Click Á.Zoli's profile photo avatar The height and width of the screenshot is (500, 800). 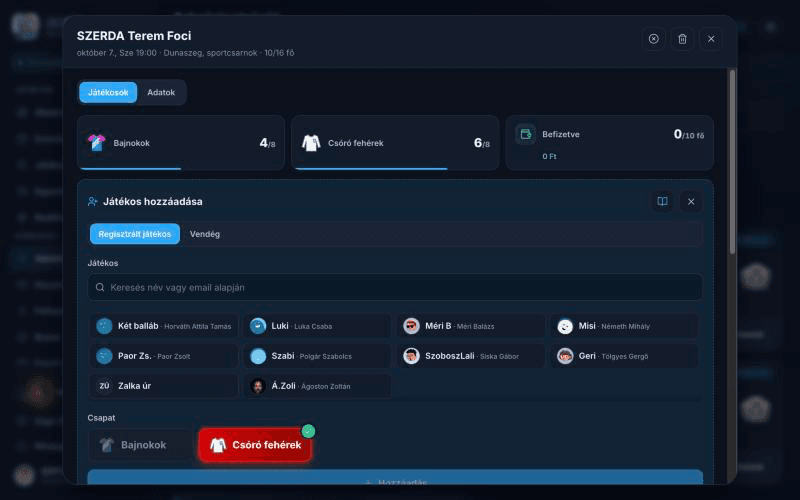click(258, 386)
